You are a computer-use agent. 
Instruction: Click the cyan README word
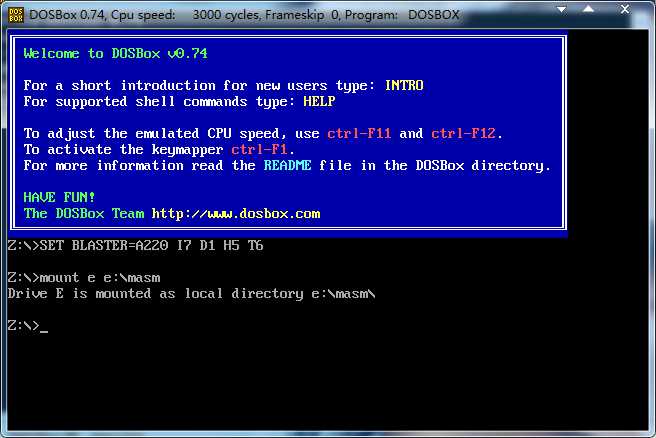(x=287, y=165)
